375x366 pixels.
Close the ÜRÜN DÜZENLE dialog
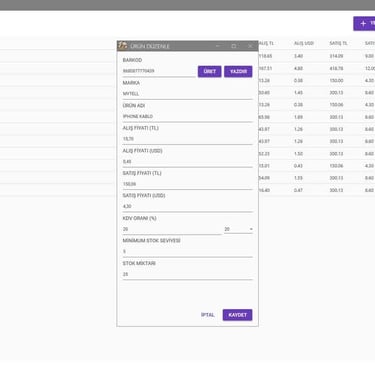(250, 46)
